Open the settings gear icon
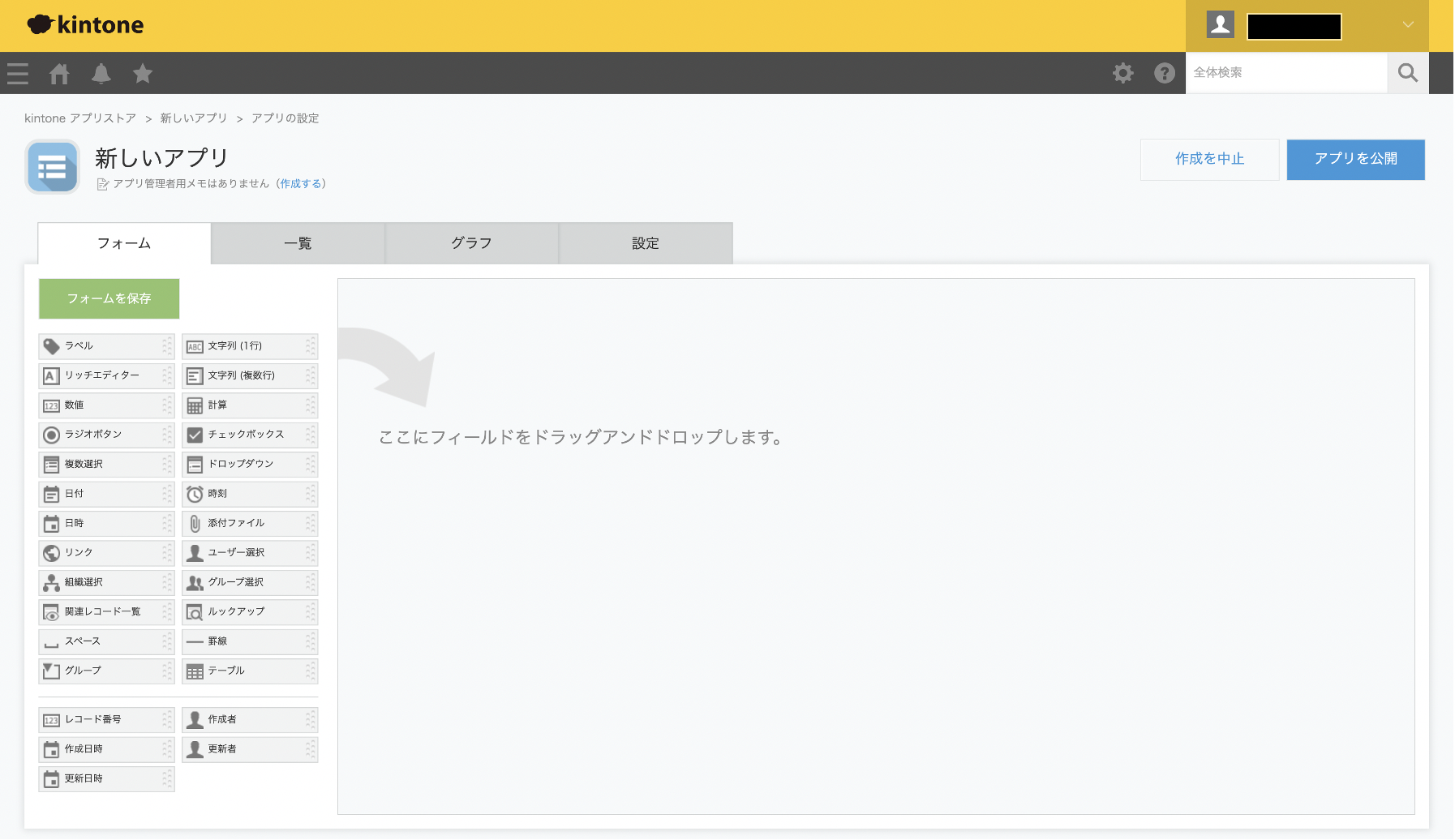This screenshot has height=840, width=1455. (1123, 73)
